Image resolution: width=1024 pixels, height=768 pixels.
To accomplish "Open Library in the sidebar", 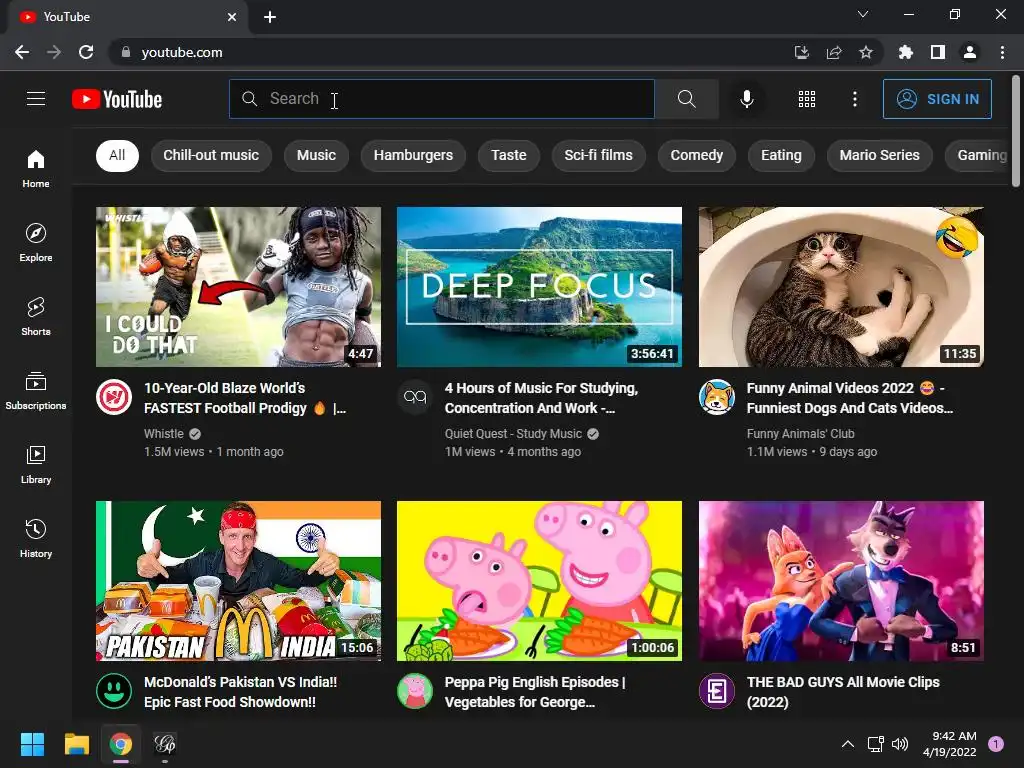I will coord(36,464).
